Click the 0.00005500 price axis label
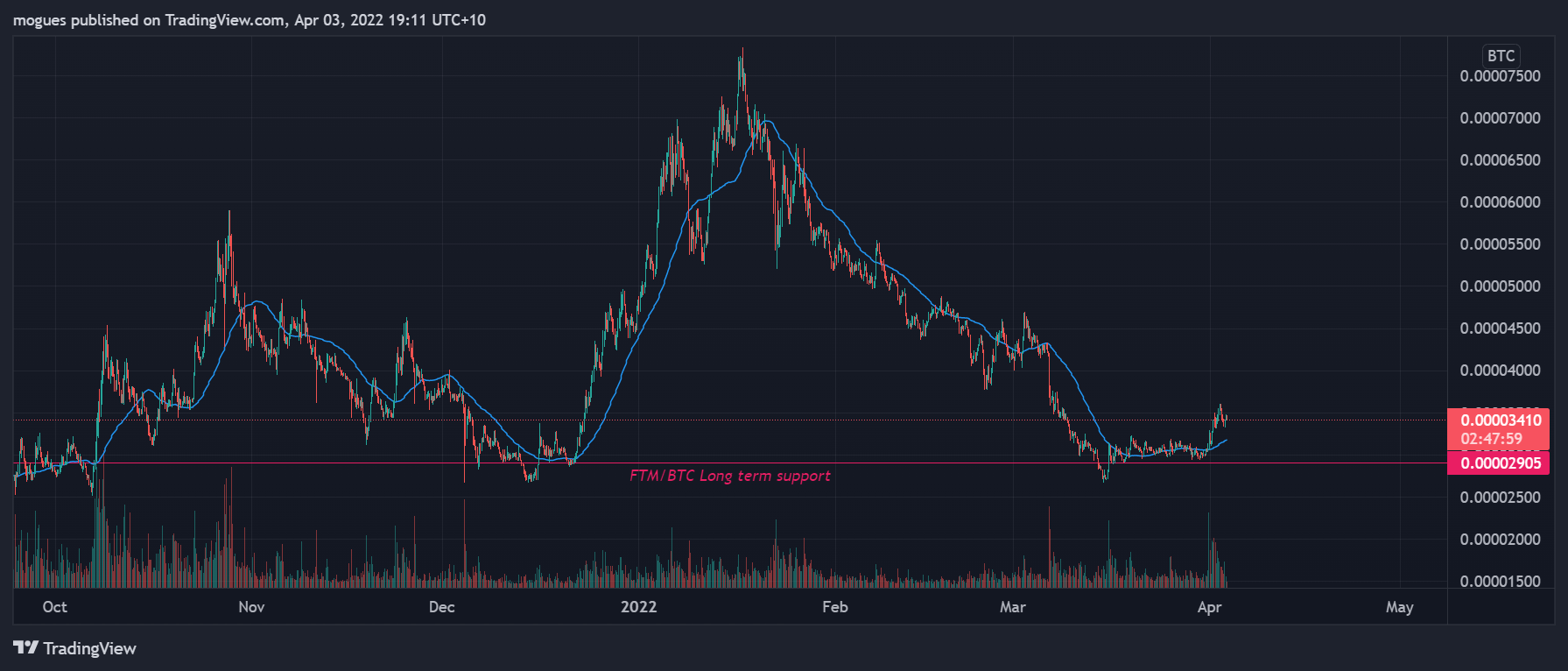This screenshot has width=1568, height=671. pyautogui.click(x=1500, y=244)
